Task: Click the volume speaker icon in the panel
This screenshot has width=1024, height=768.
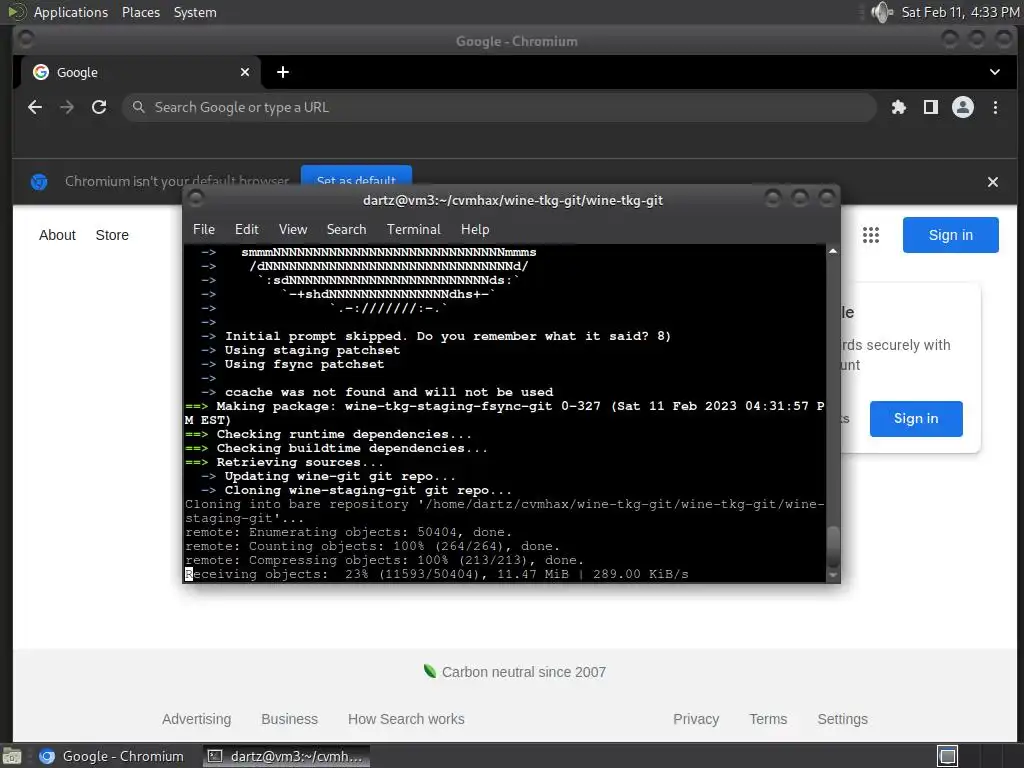Action: [x=882, y=12]
